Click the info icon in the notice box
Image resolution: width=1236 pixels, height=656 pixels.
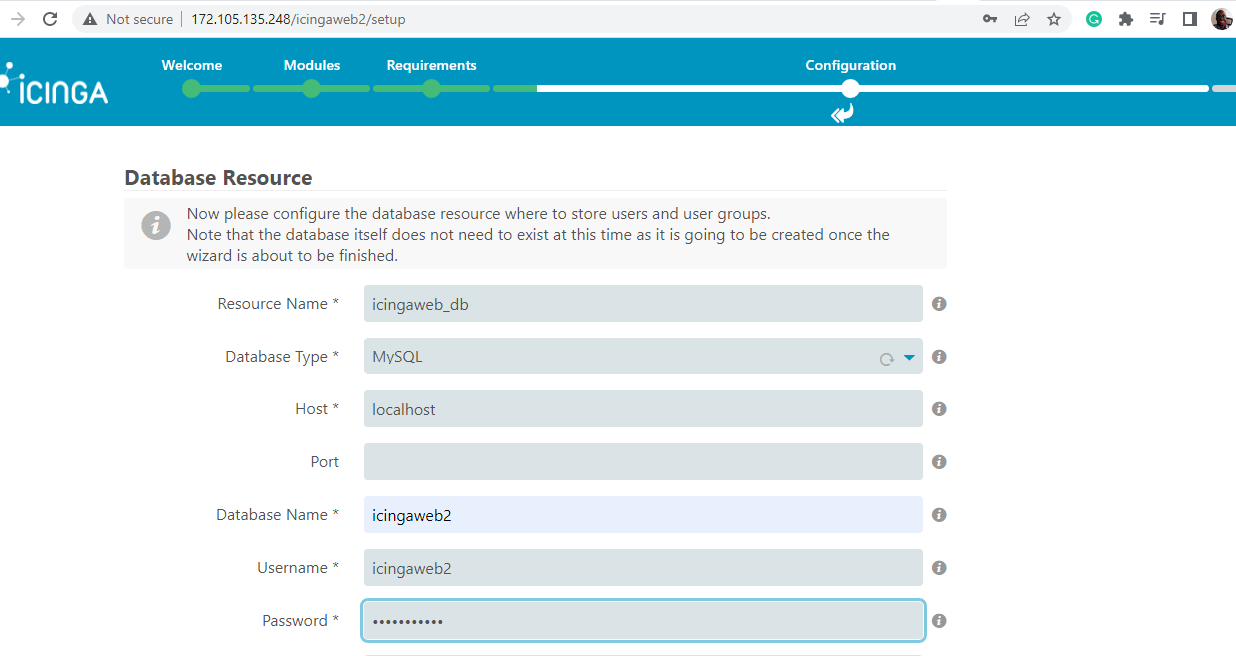[155, 225]
